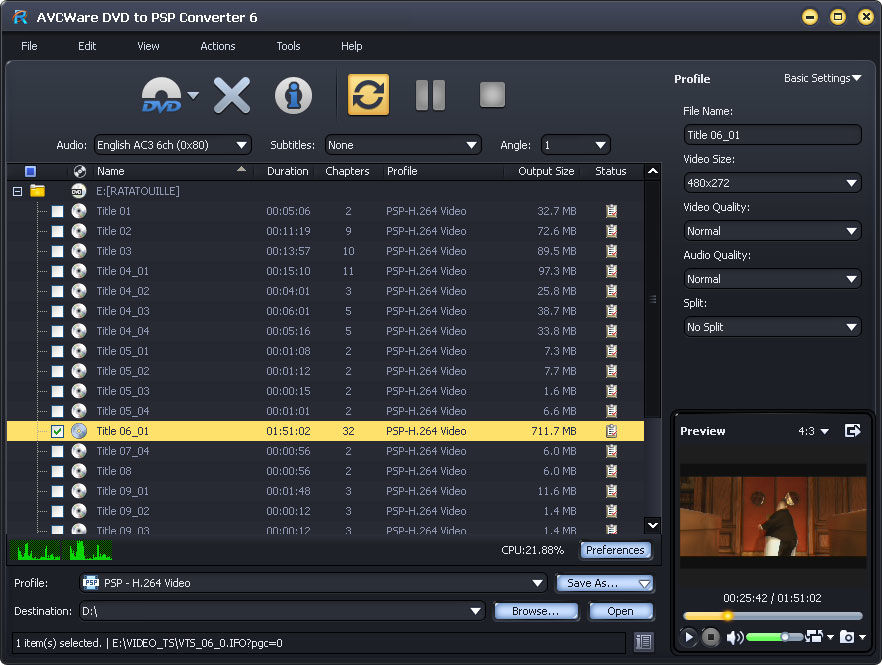The width and height of the screenshot is (882, 665).
Task: Uncheck the Title 06_01 checkbox
Action: point(57,432)
